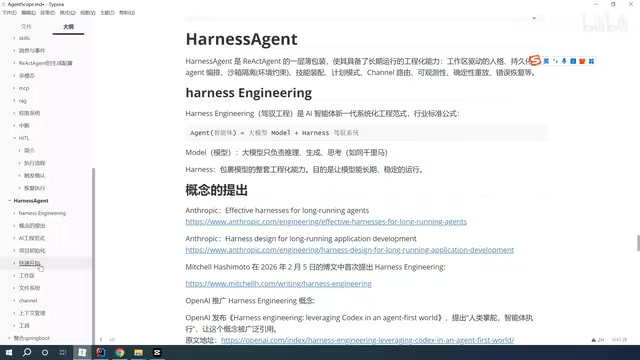Viewport: 640px width, 360px height.
Task: Open File Explorer from taskbar
Action: click(138, 352)
